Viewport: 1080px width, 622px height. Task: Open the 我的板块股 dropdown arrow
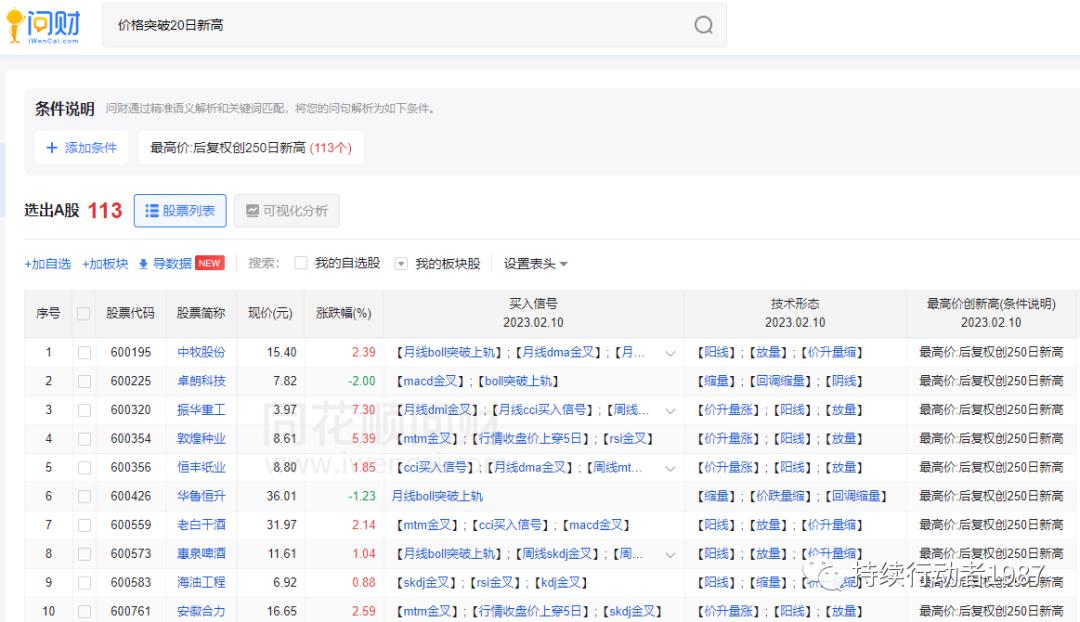(x=401, y=264)
